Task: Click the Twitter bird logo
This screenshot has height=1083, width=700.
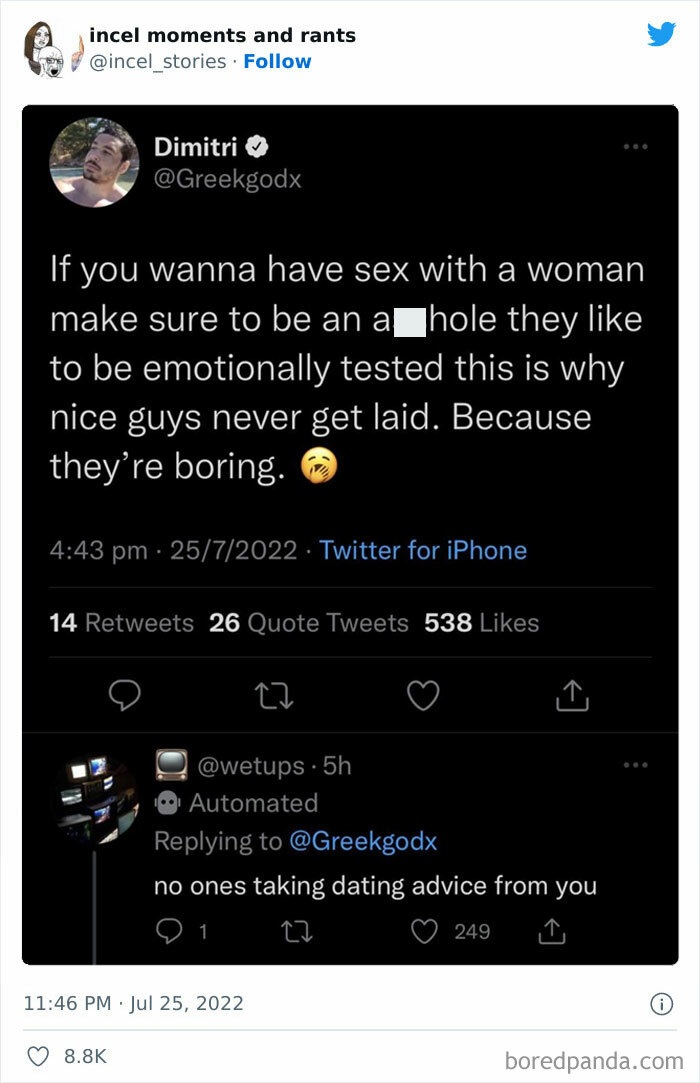Action: click(x=662, y=33)
